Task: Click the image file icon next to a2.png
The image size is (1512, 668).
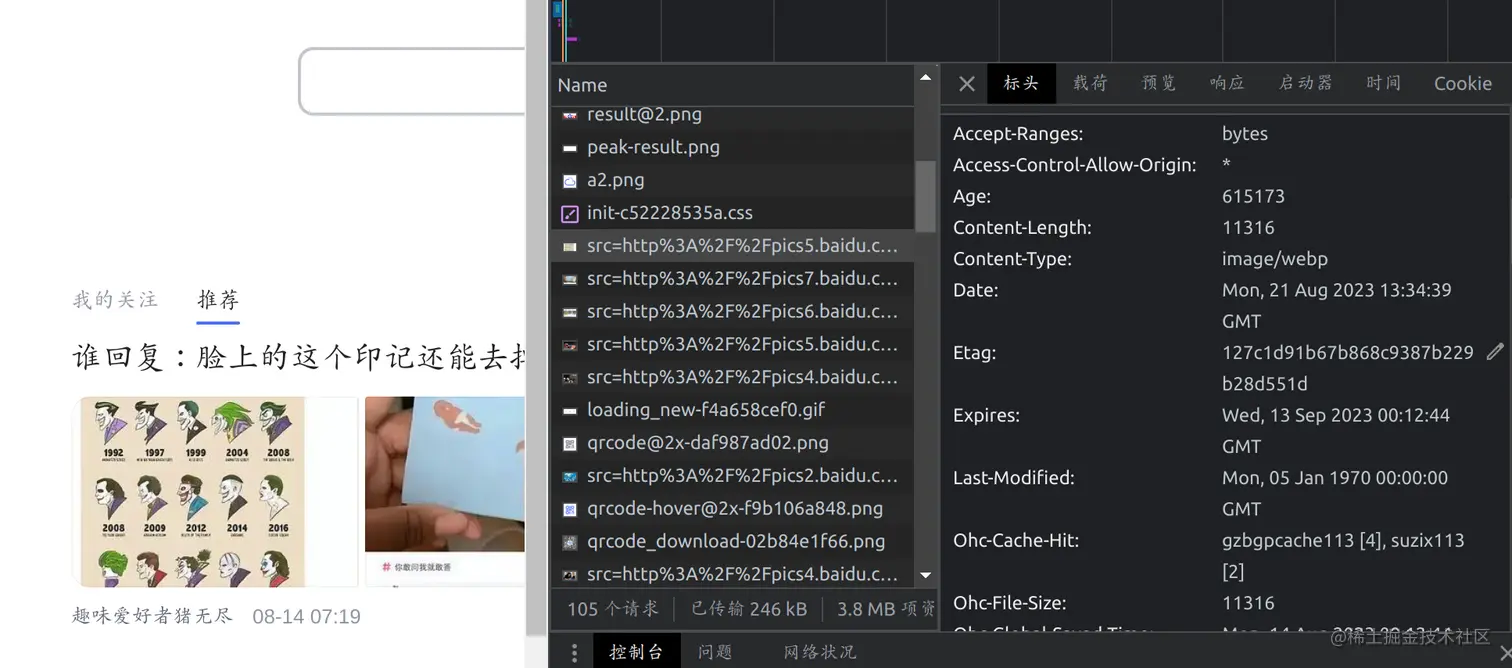Action: [569, 180]
